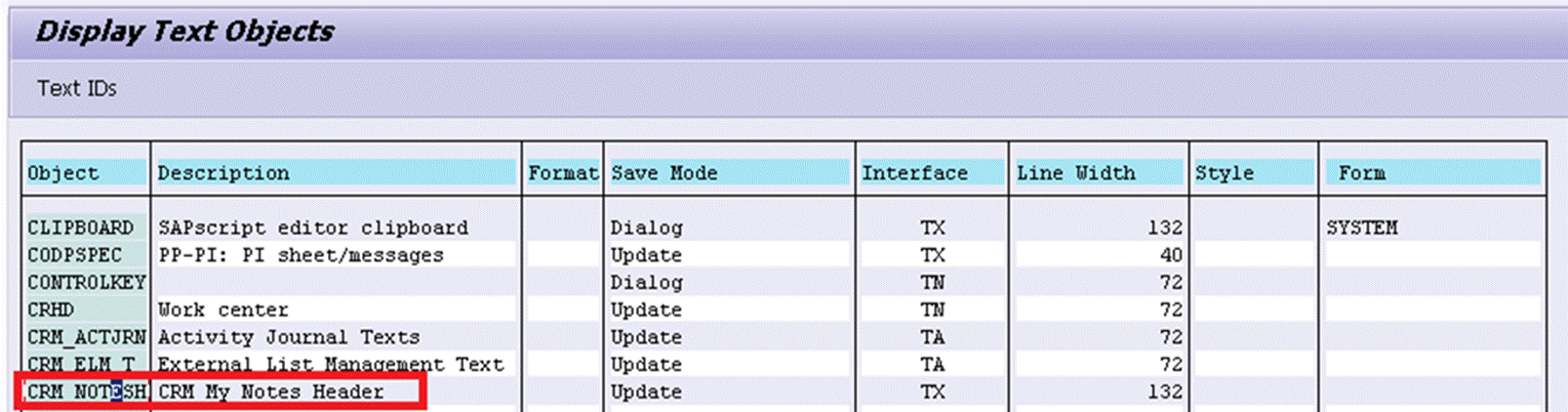Viewport: 1568px width, 412px height.
Task: Click Update save mode for CRHD row
Action: [x=646, y=309]
